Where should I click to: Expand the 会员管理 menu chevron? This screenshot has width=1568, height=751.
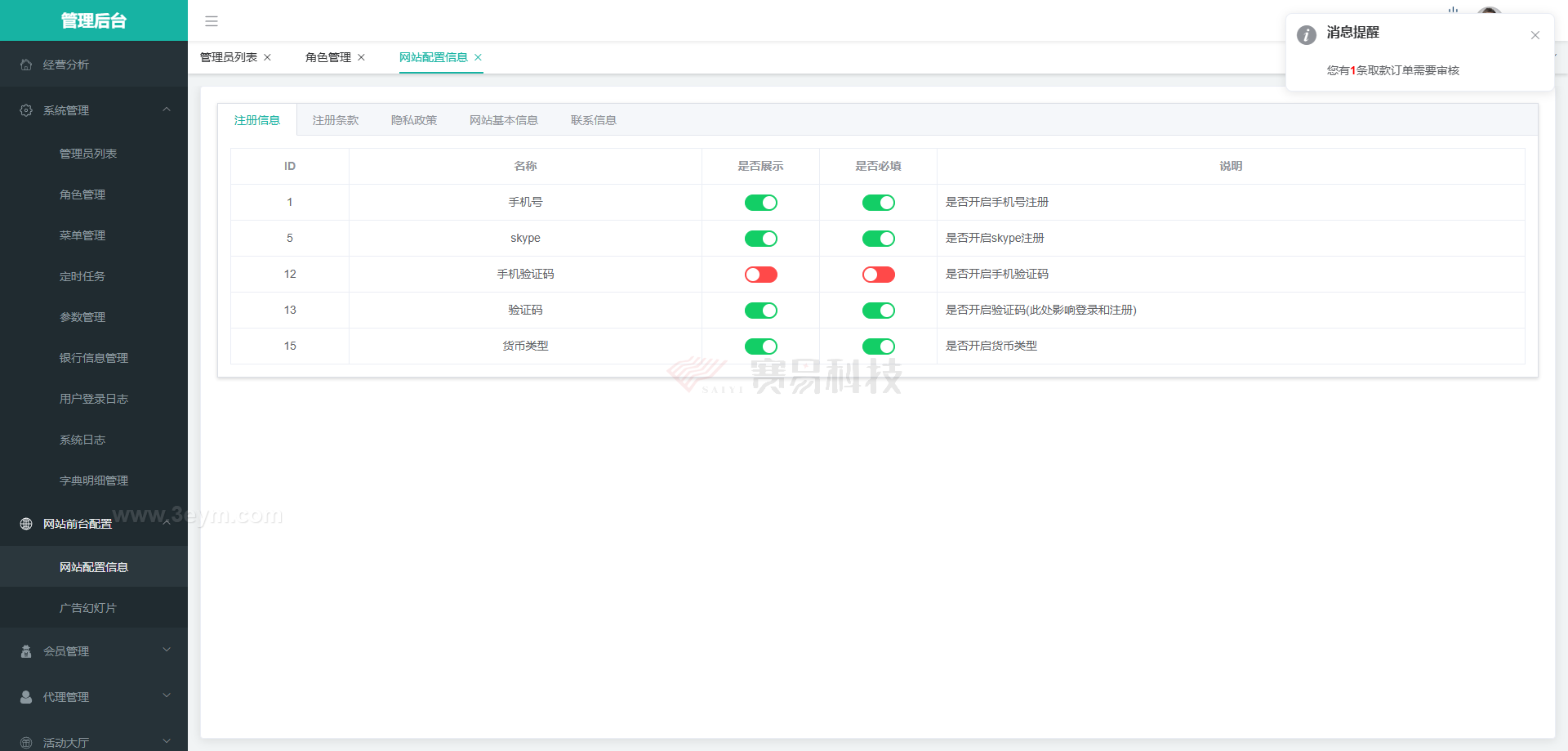(167, 650)
